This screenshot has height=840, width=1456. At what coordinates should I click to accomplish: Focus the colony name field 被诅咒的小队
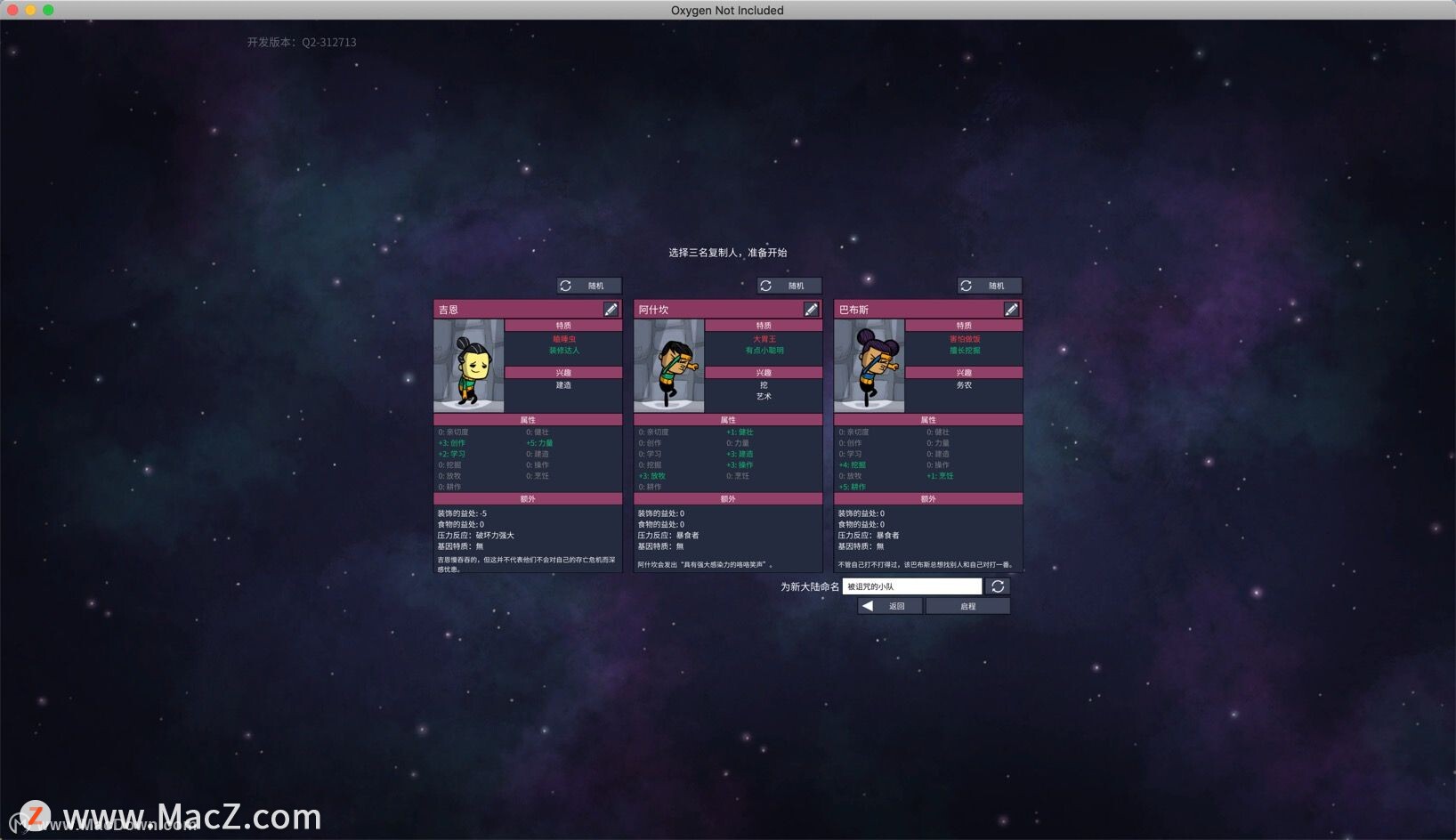[912, 586]
